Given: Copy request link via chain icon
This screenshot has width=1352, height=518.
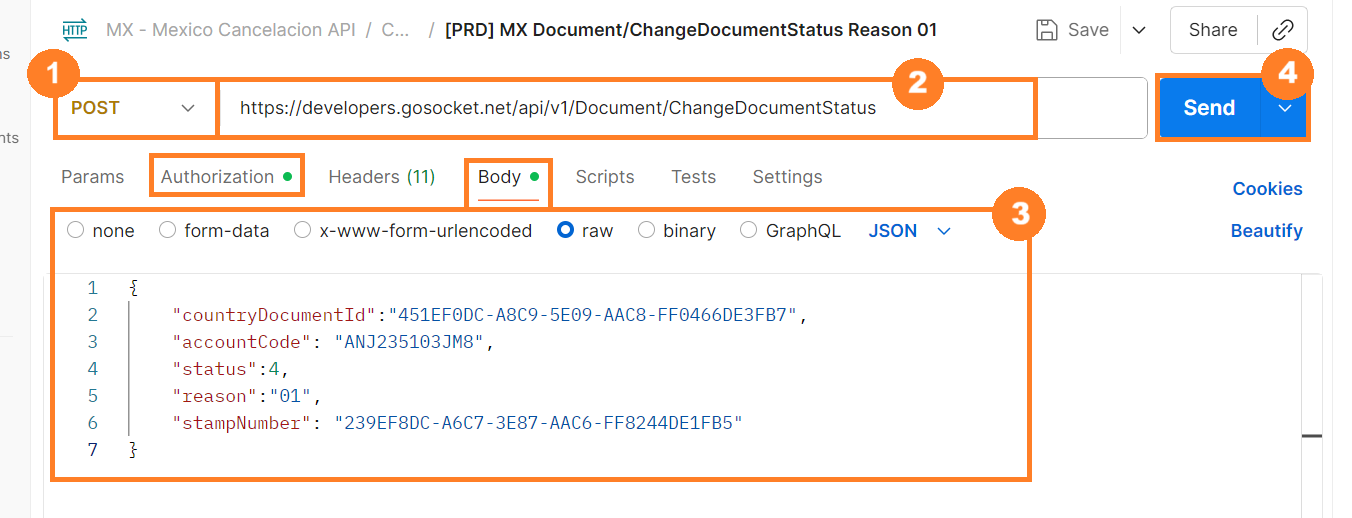Looking at the screenshot, I should [x=1282, y=30].
